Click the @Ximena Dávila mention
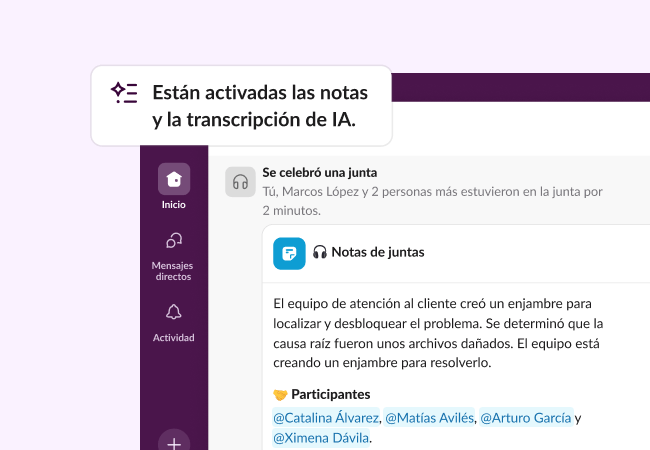 coord(321,438)
